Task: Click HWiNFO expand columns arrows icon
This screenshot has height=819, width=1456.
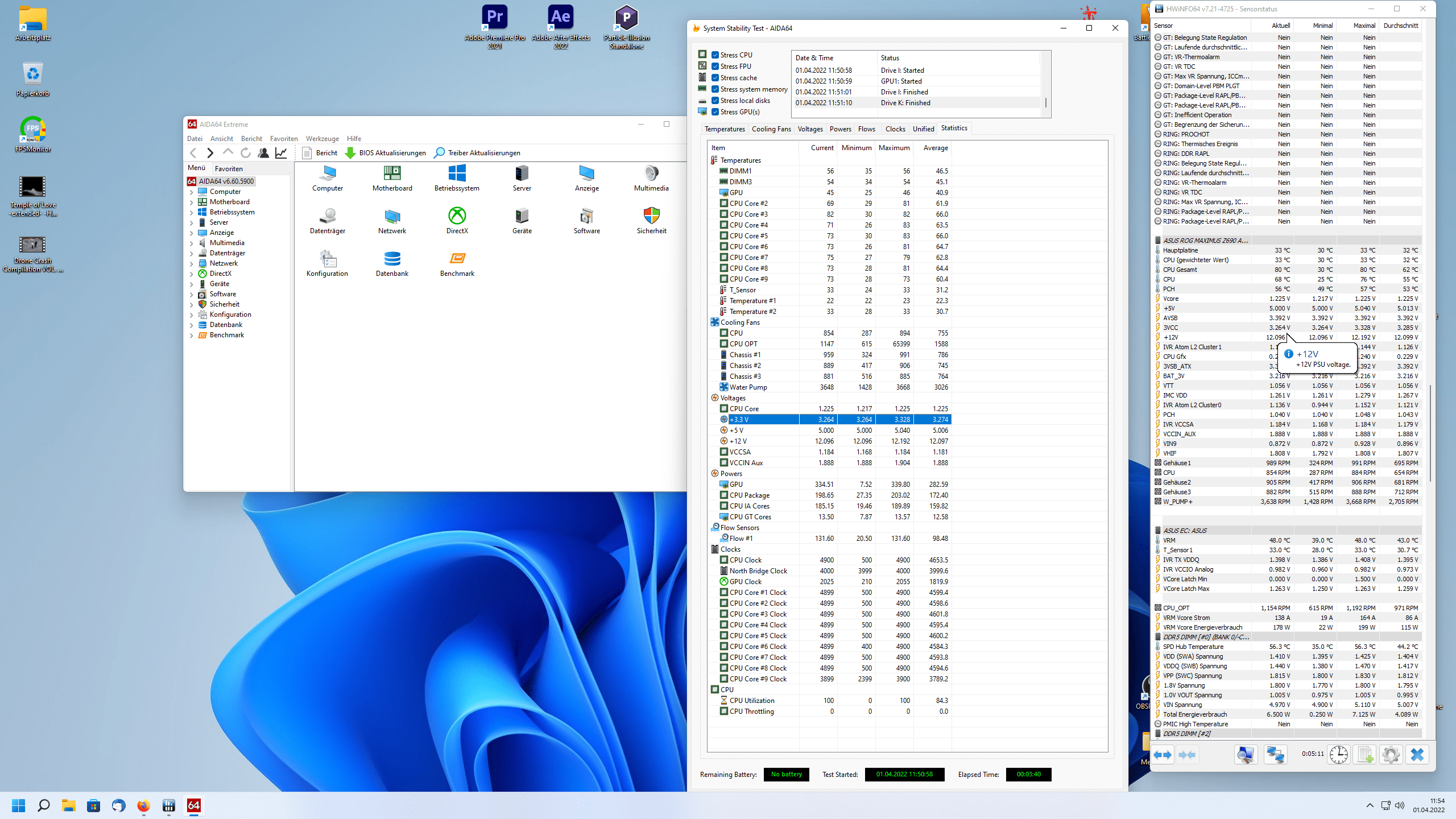Action: pyautogui.click(x=1163, y=755)
